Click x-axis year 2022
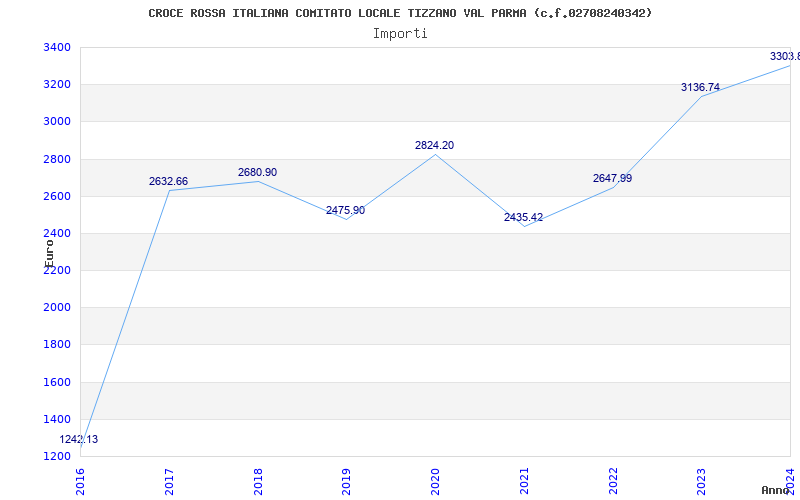 coord(613,482)
